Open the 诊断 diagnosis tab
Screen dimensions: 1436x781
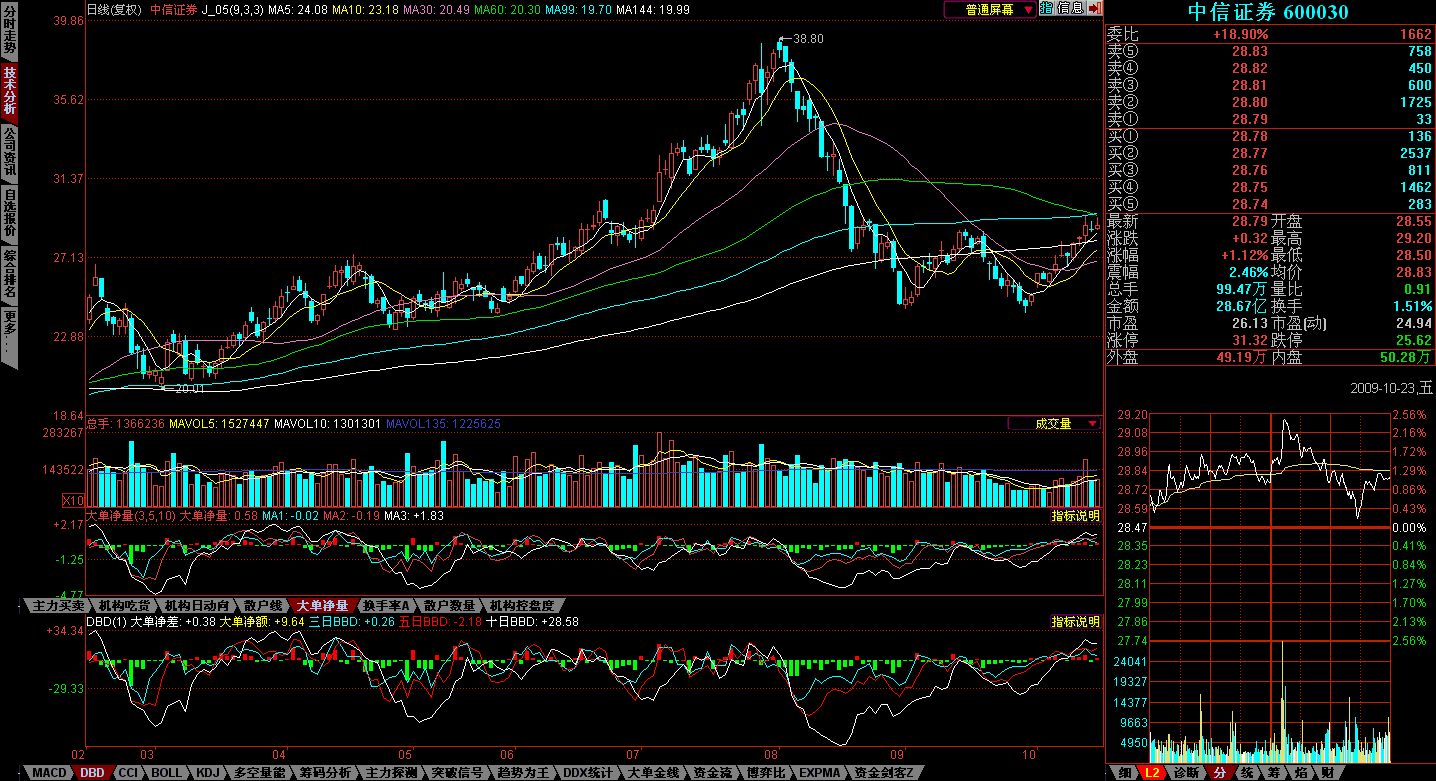(1186, 773)
